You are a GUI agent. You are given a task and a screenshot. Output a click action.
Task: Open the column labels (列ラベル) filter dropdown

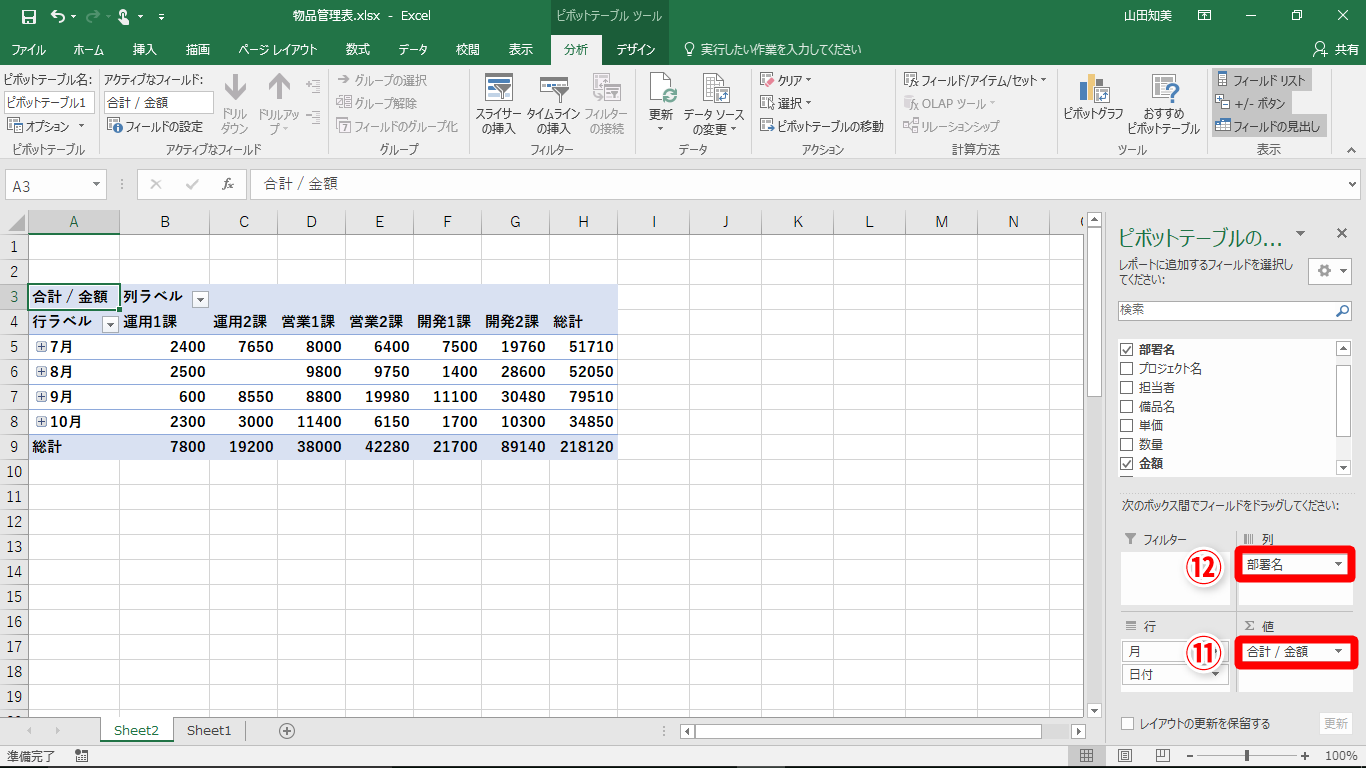click(200, 298)
